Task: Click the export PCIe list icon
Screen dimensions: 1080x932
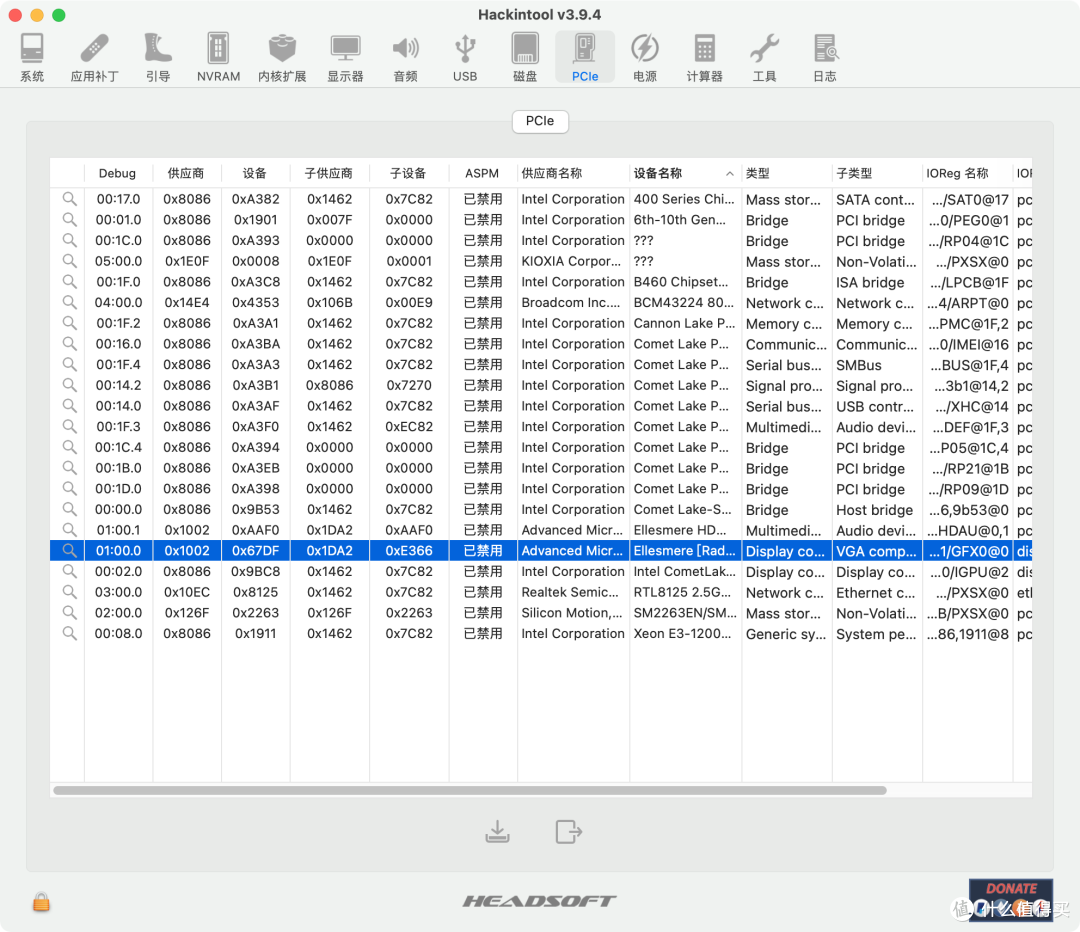Action: coord(569,831)
